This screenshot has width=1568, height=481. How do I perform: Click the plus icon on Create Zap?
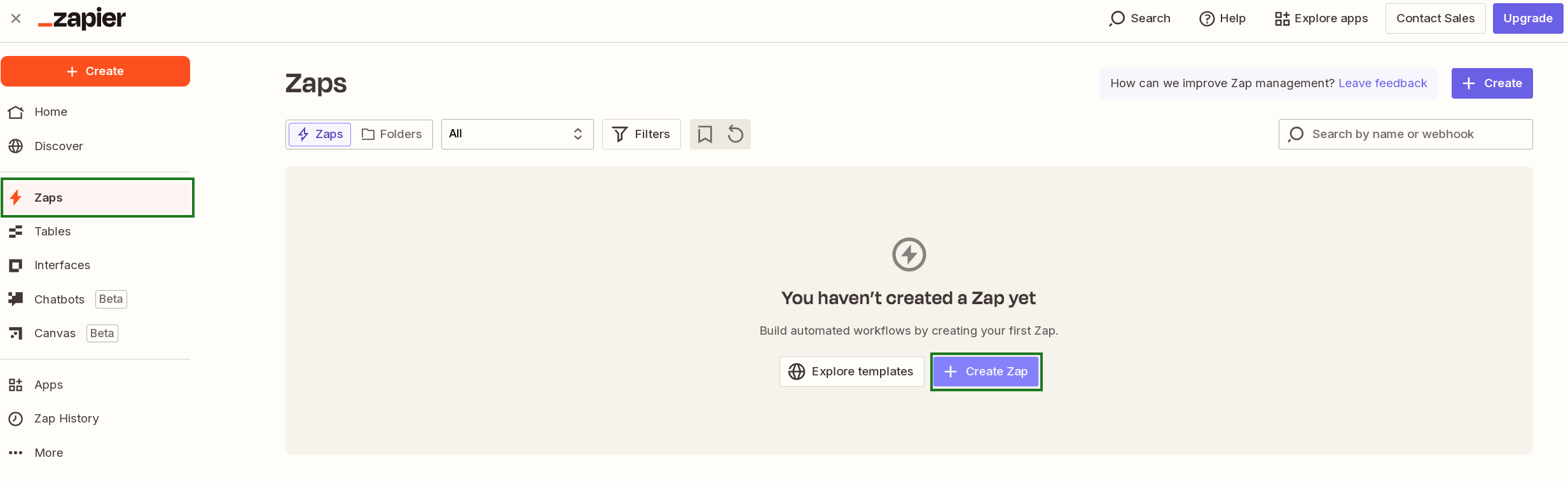click(951, 372)
